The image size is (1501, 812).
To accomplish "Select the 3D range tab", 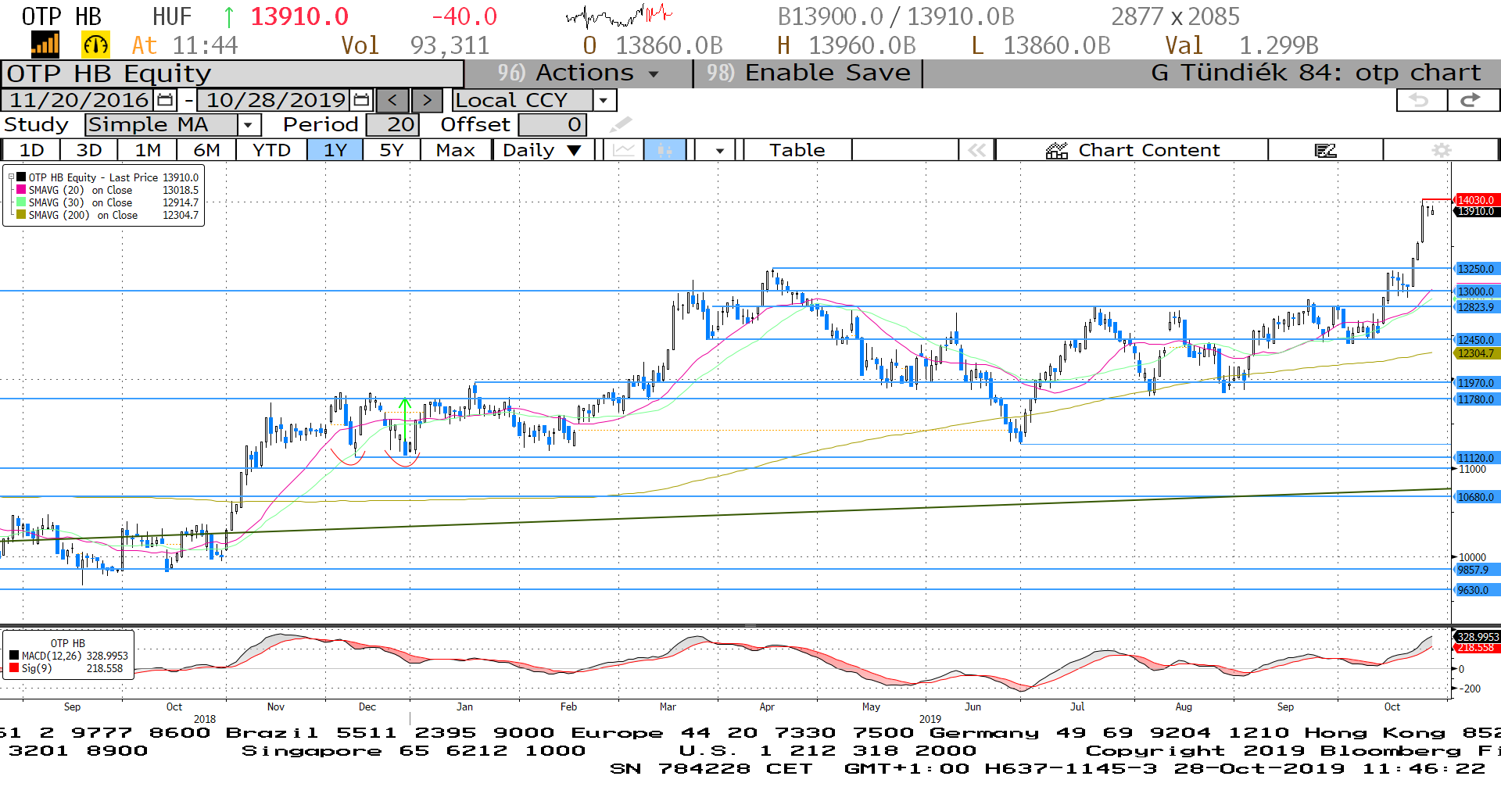I will click(x=89, y=150).
